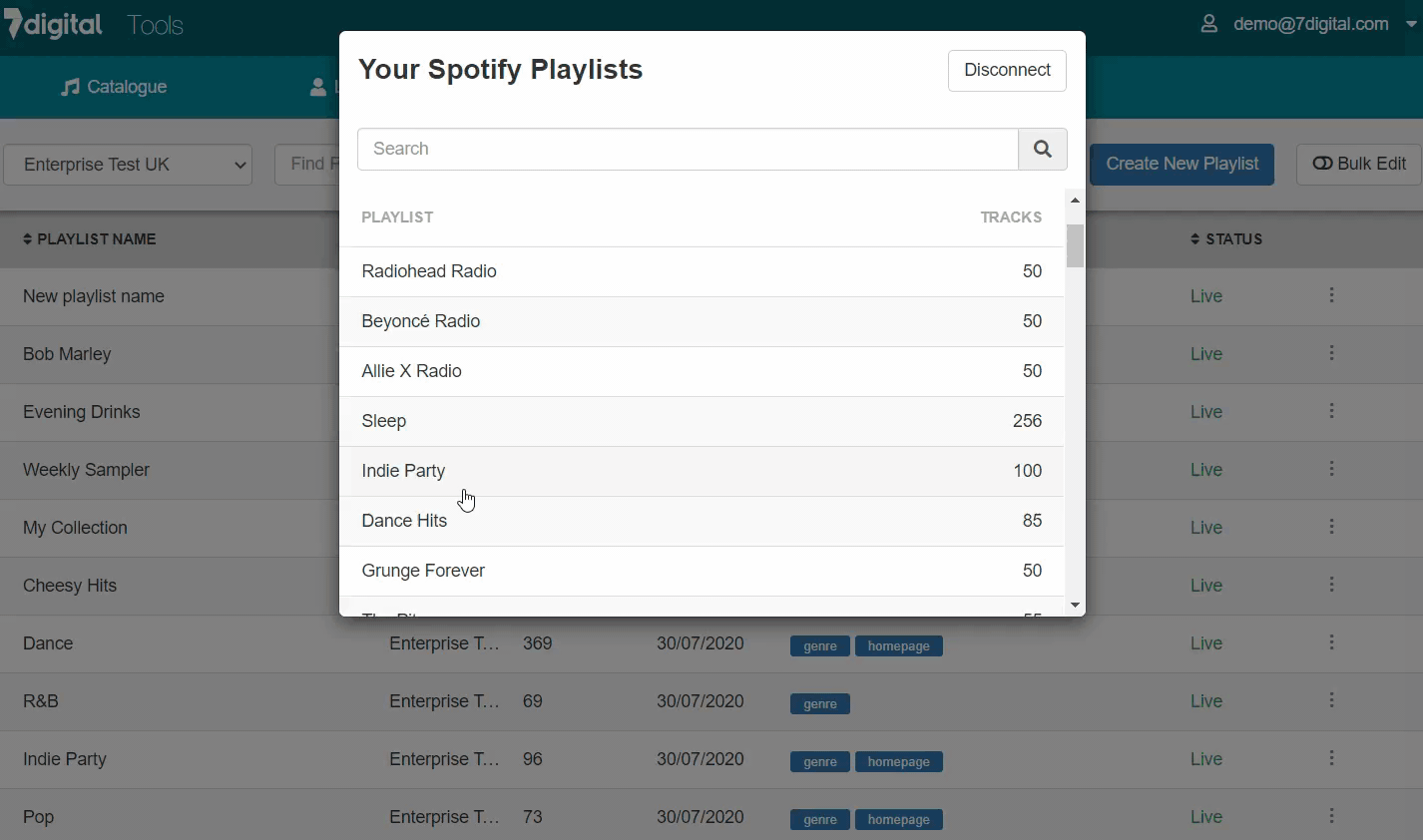Click the Cheesy Hits playlist name
This screenshot has width=1423, height=840.
click(70, 586)
